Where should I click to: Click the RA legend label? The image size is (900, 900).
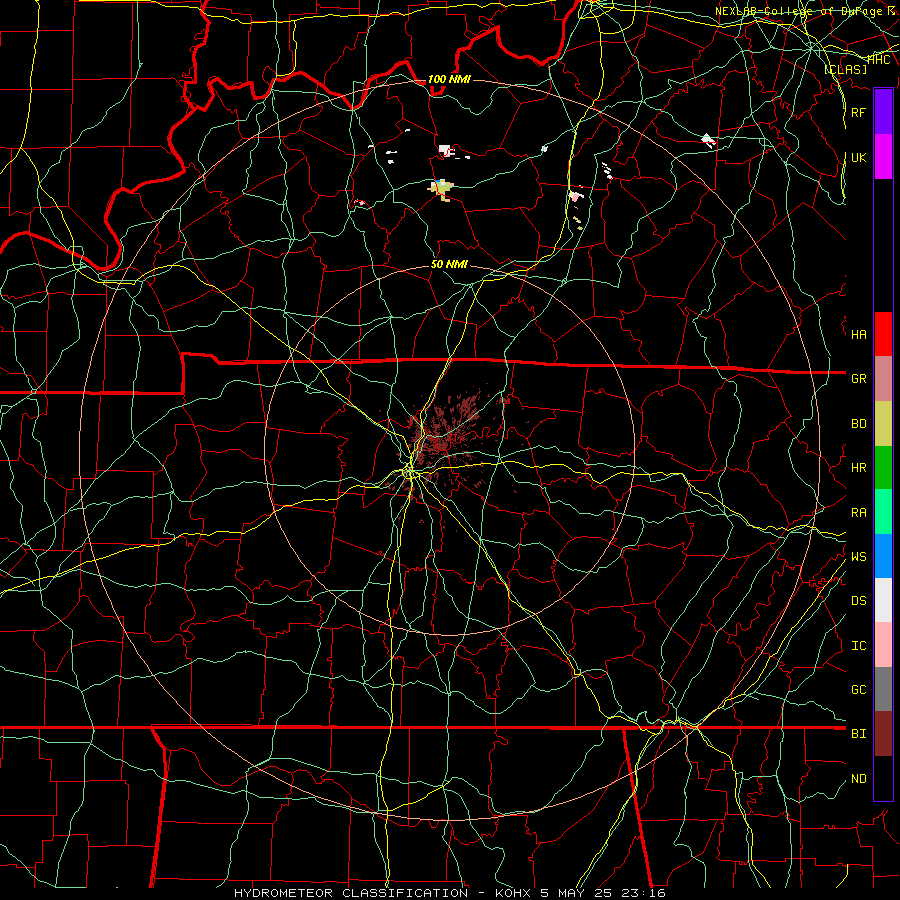[858, 513]
